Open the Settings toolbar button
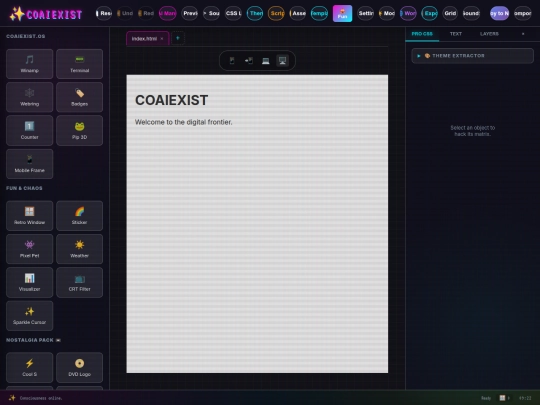Screen dimensions: 540x405 coord(366,13)
